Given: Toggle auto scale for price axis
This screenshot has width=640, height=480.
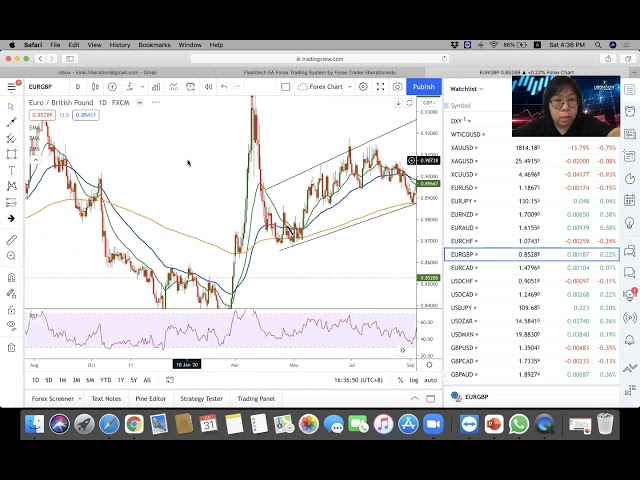Looking at the screenshot, I should pos(431,380).
